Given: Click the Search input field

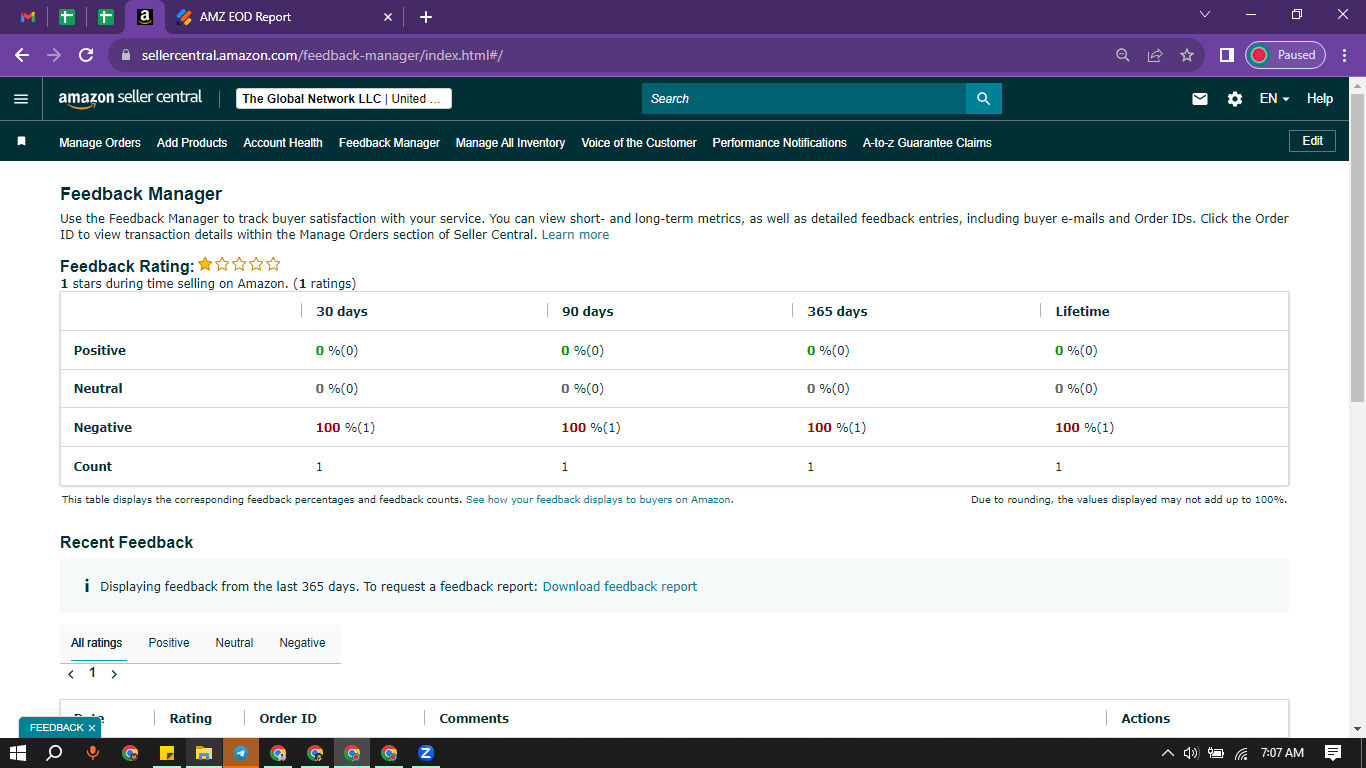Looking at the screenshot, I should tap(804, 99).
